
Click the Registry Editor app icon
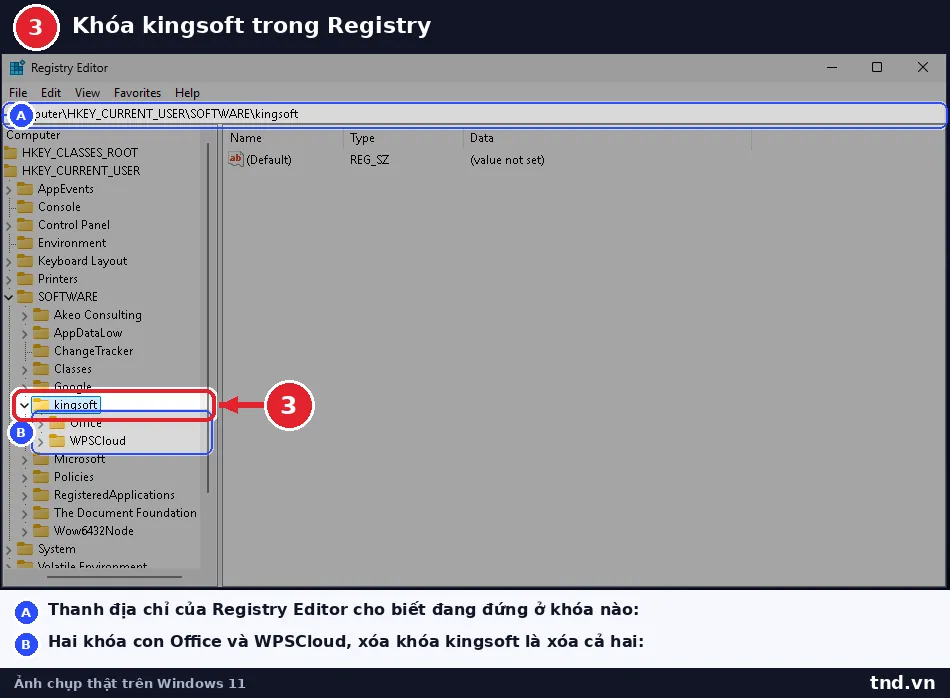pyautogui.click(x=17, y=67)
